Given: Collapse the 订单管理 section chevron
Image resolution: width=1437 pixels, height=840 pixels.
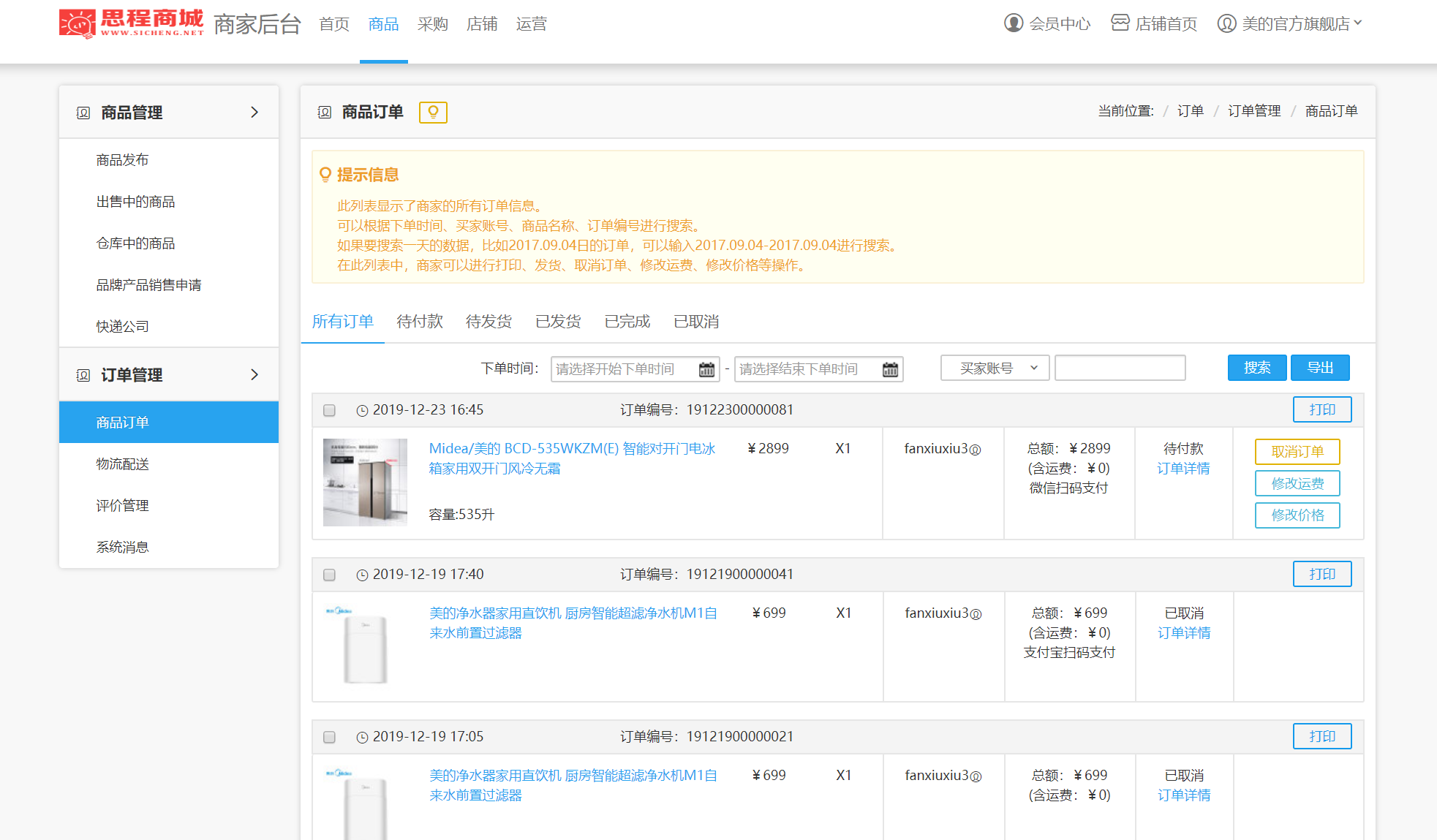Looking at the screenshot, I should click(x=254, y=374).
